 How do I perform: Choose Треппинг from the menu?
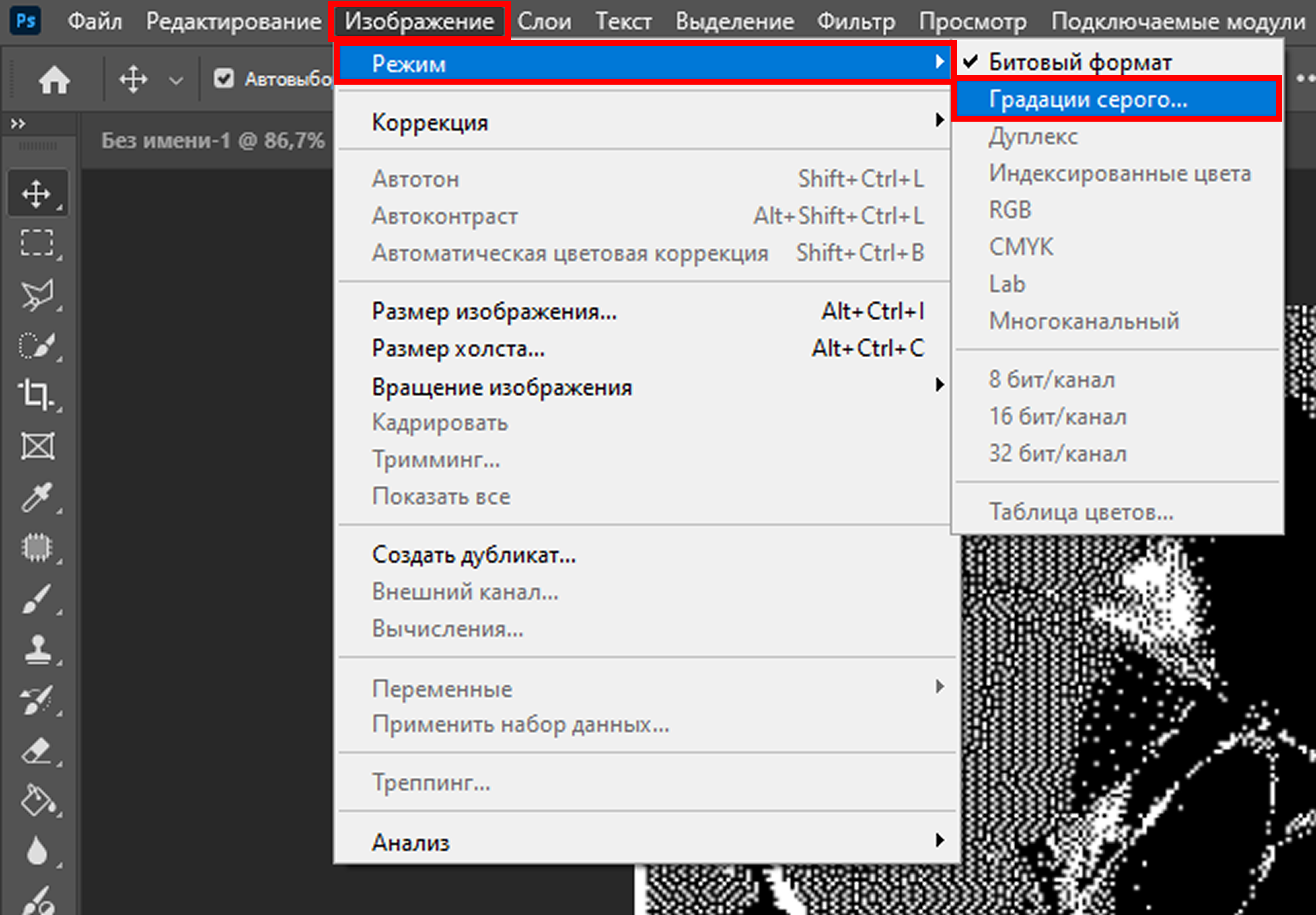[644, 782]
